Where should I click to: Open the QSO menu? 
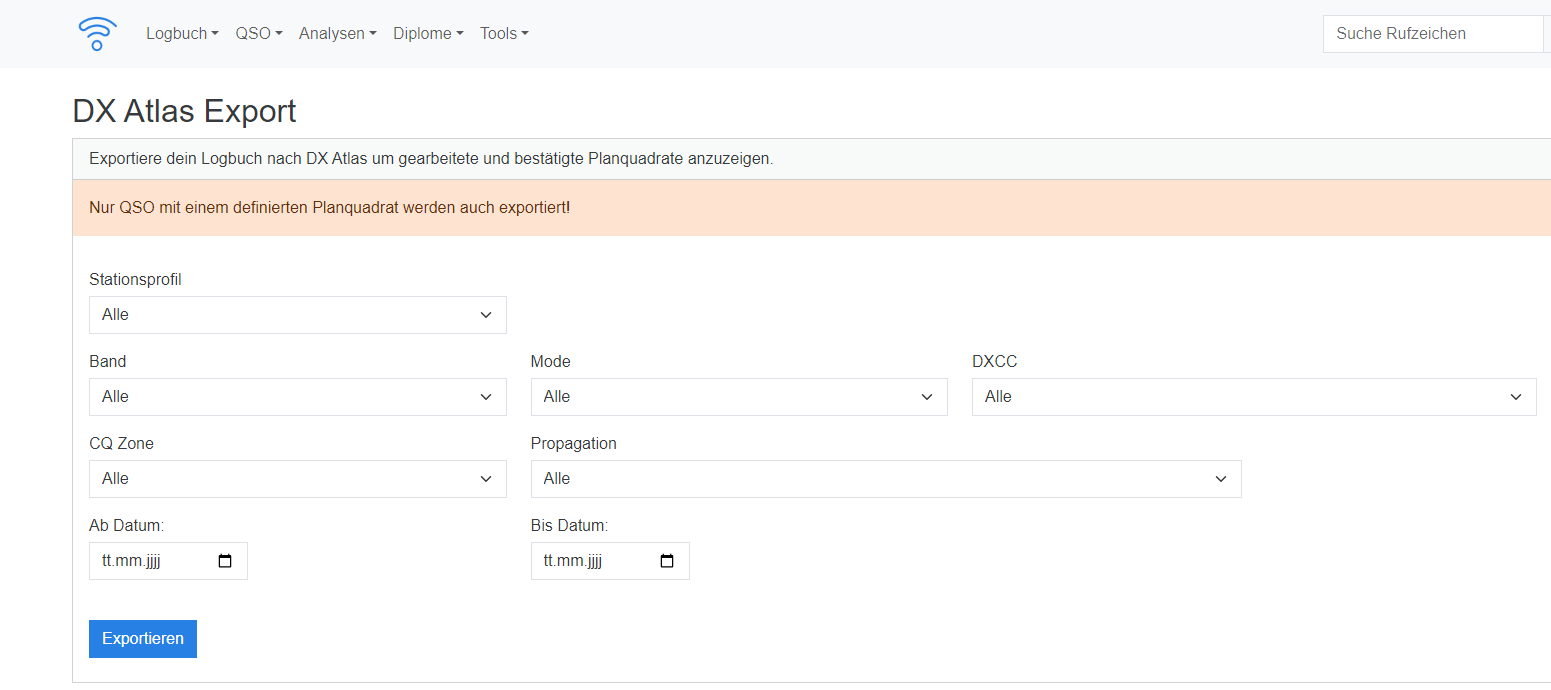click(x=259, y=34)
